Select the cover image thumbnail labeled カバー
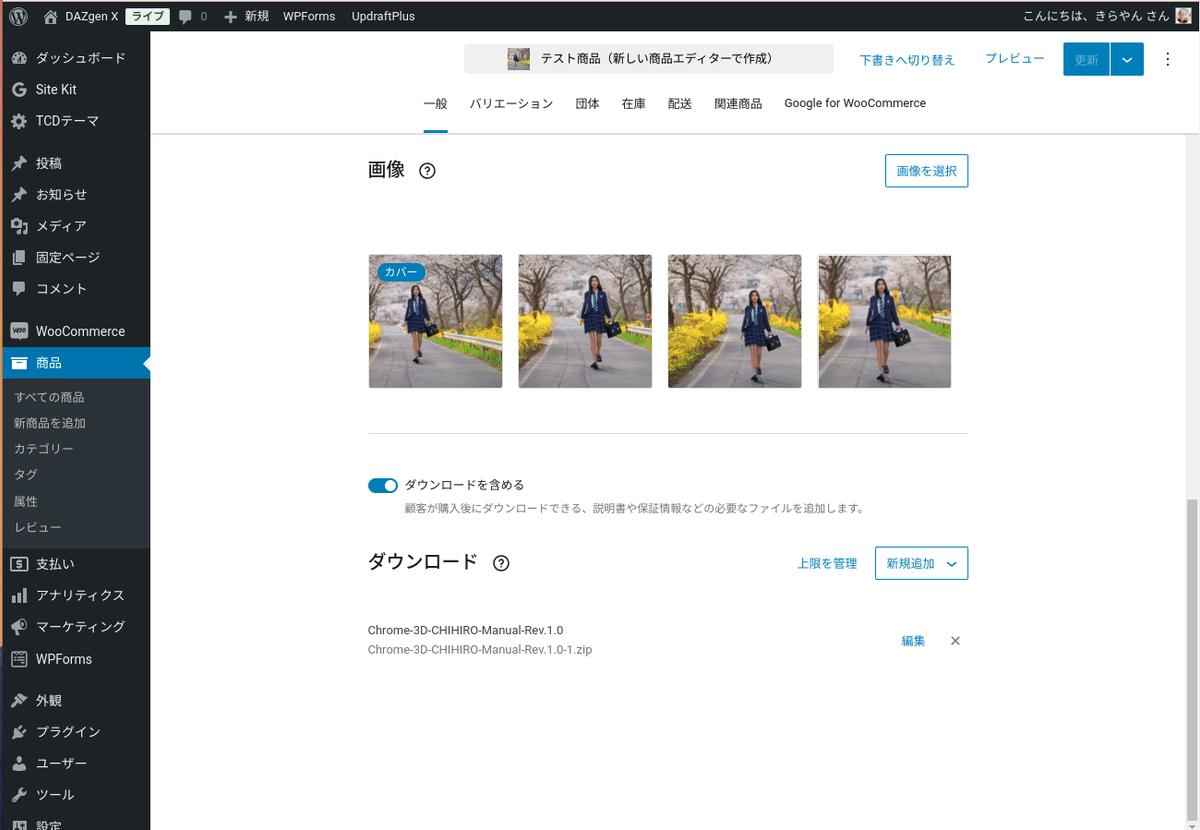This screenshot has height=830, width=1200. (x=435, y=321)
